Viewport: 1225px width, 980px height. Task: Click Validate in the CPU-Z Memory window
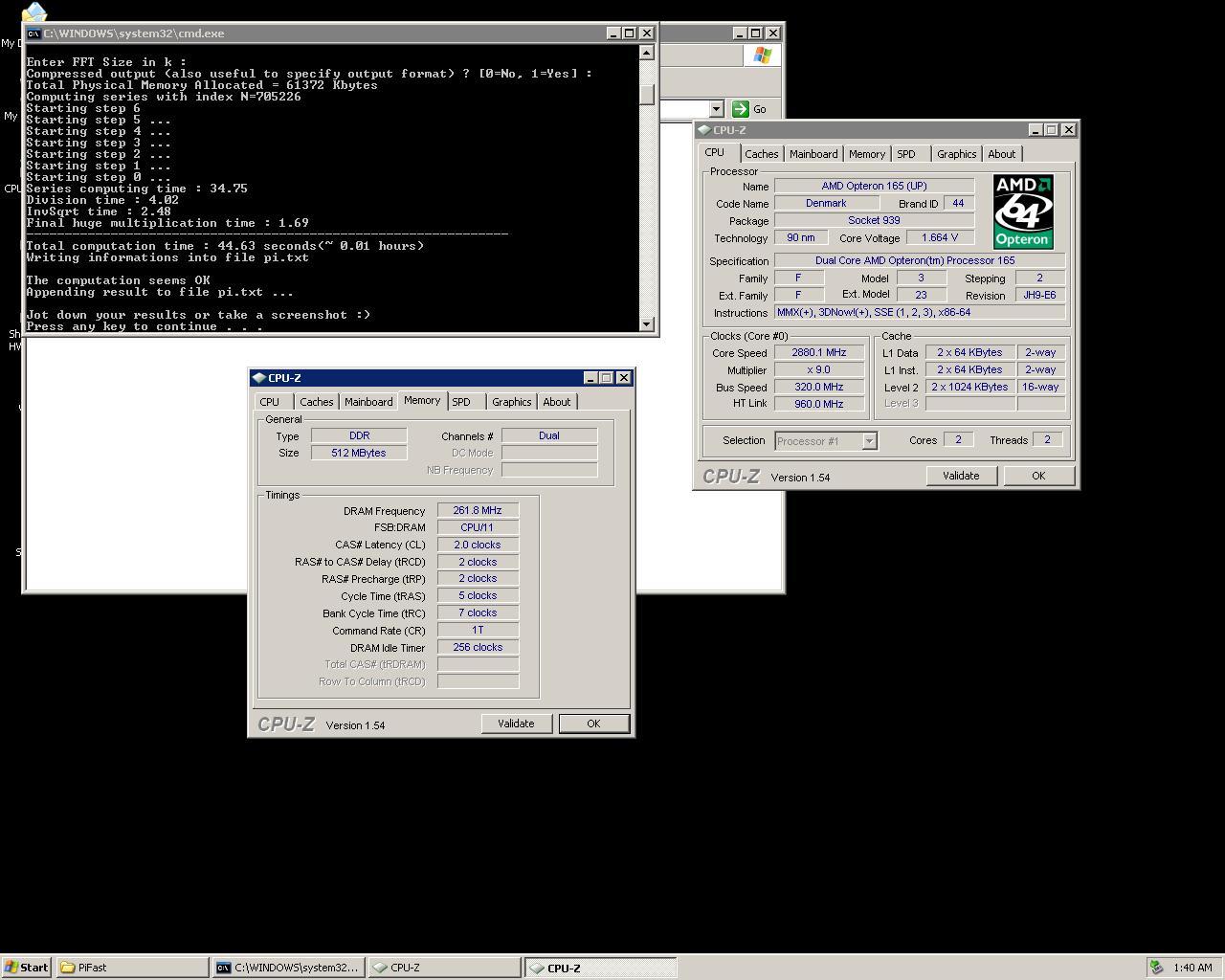coord(516,724)
